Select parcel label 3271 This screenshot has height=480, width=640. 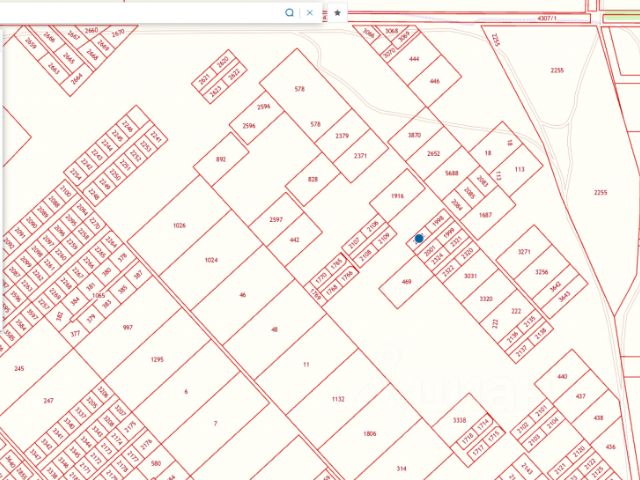(x=524, y=252)
